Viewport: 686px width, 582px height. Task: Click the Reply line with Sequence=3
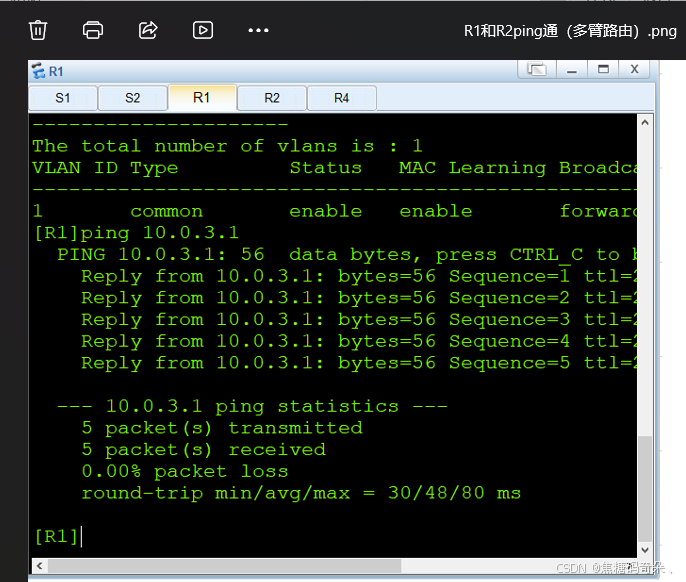coord(359,320)
